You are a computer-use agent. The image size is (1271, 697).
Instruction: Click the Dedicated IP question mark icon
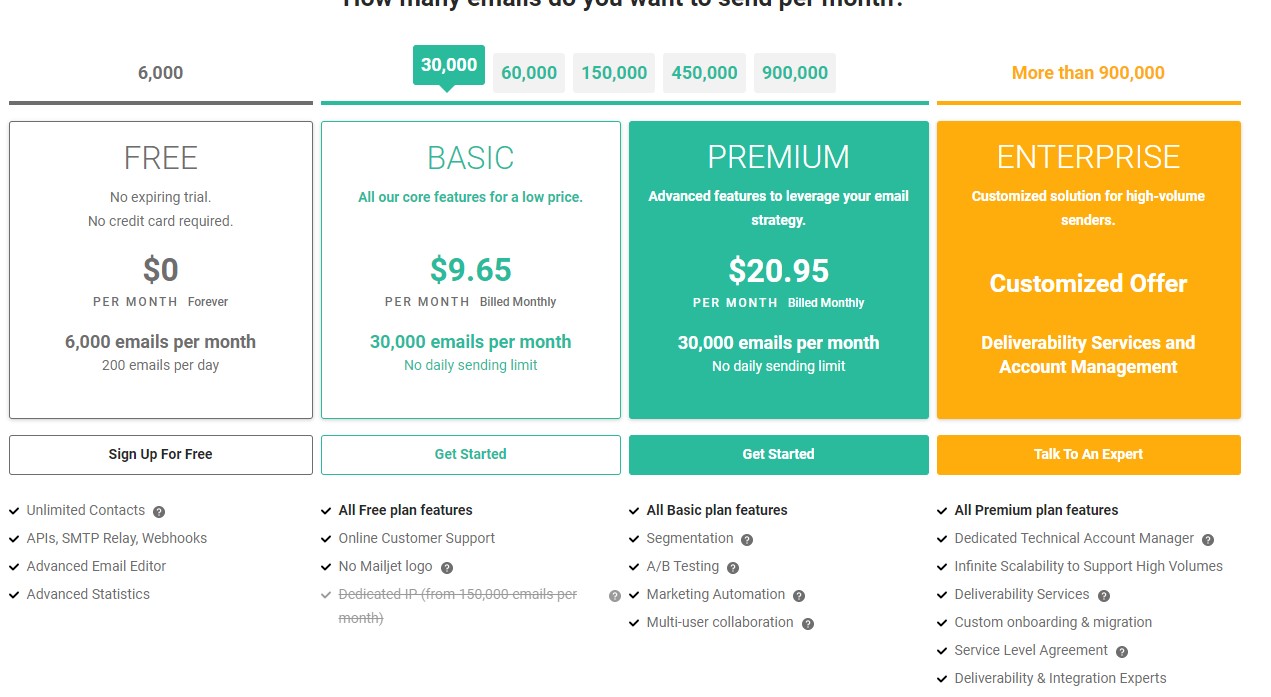coord(615,595)
